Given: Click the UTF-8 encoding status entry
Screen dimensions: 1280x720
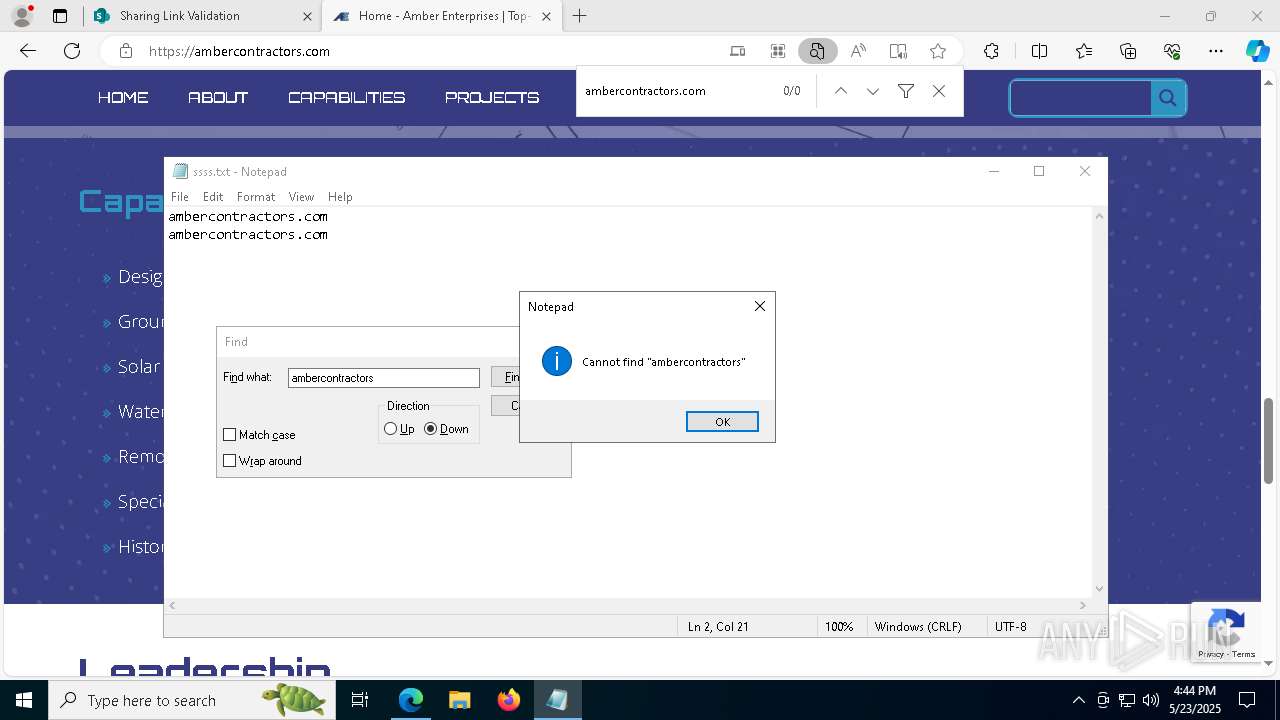Looking at the screenshot, I should 1011,627.
